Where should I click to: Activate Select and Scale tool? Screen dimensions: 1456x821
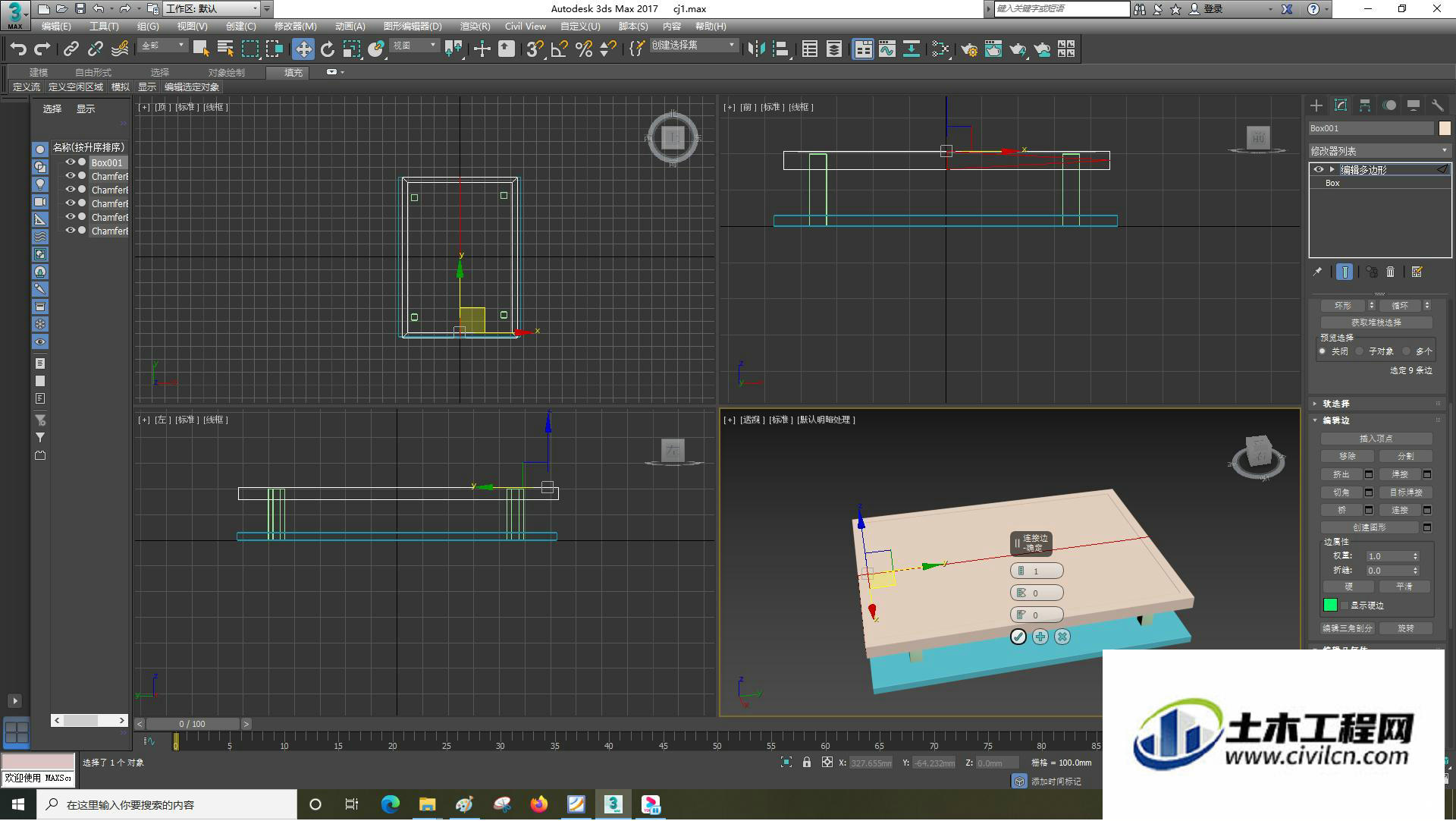(x=351, y=49)
